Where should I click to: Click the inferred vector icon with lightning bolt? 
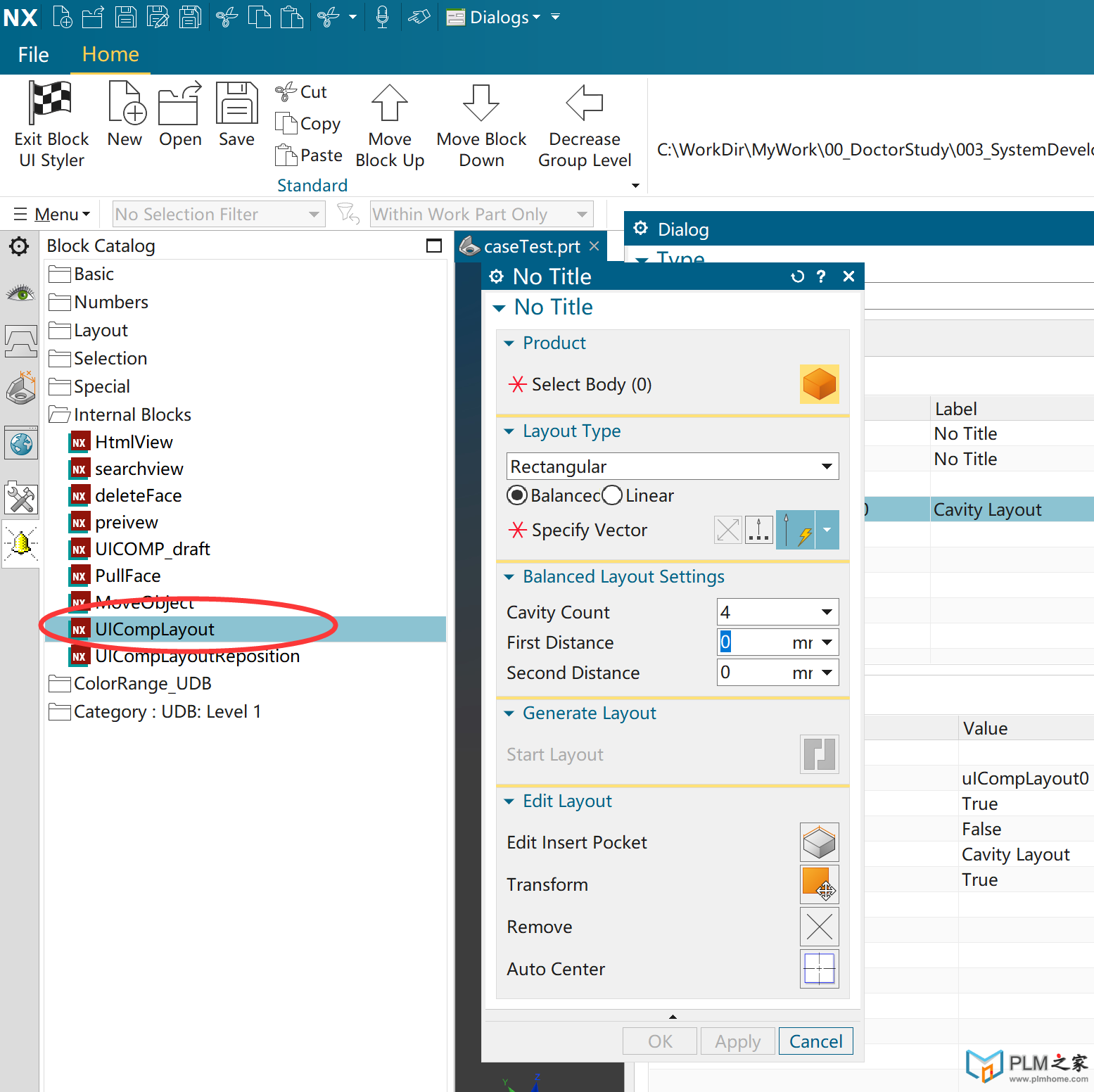796,530
